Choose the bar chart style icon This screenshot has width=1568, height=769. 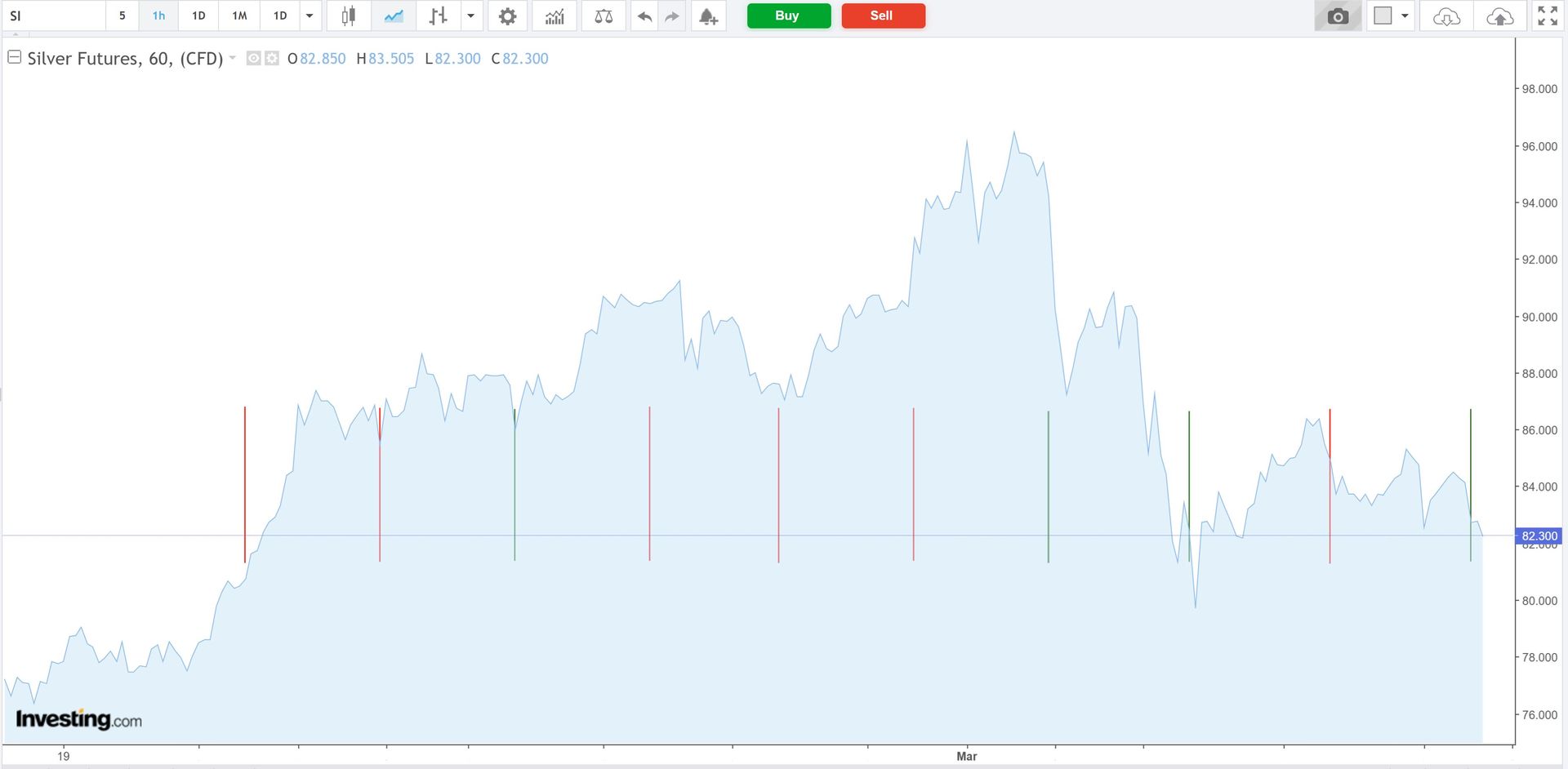pos(439,16)
